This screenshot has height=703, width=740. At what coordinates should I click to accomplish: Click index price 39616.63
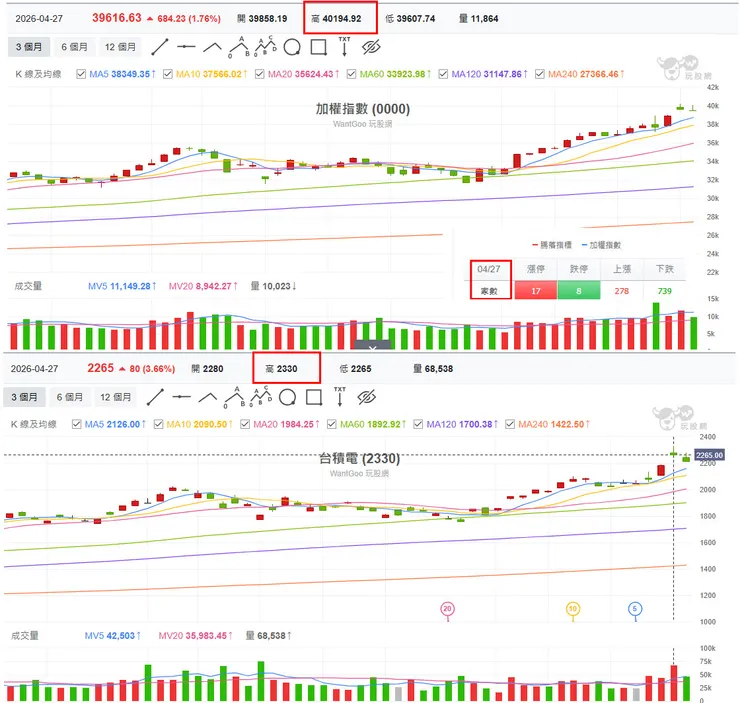pos(117,18)
